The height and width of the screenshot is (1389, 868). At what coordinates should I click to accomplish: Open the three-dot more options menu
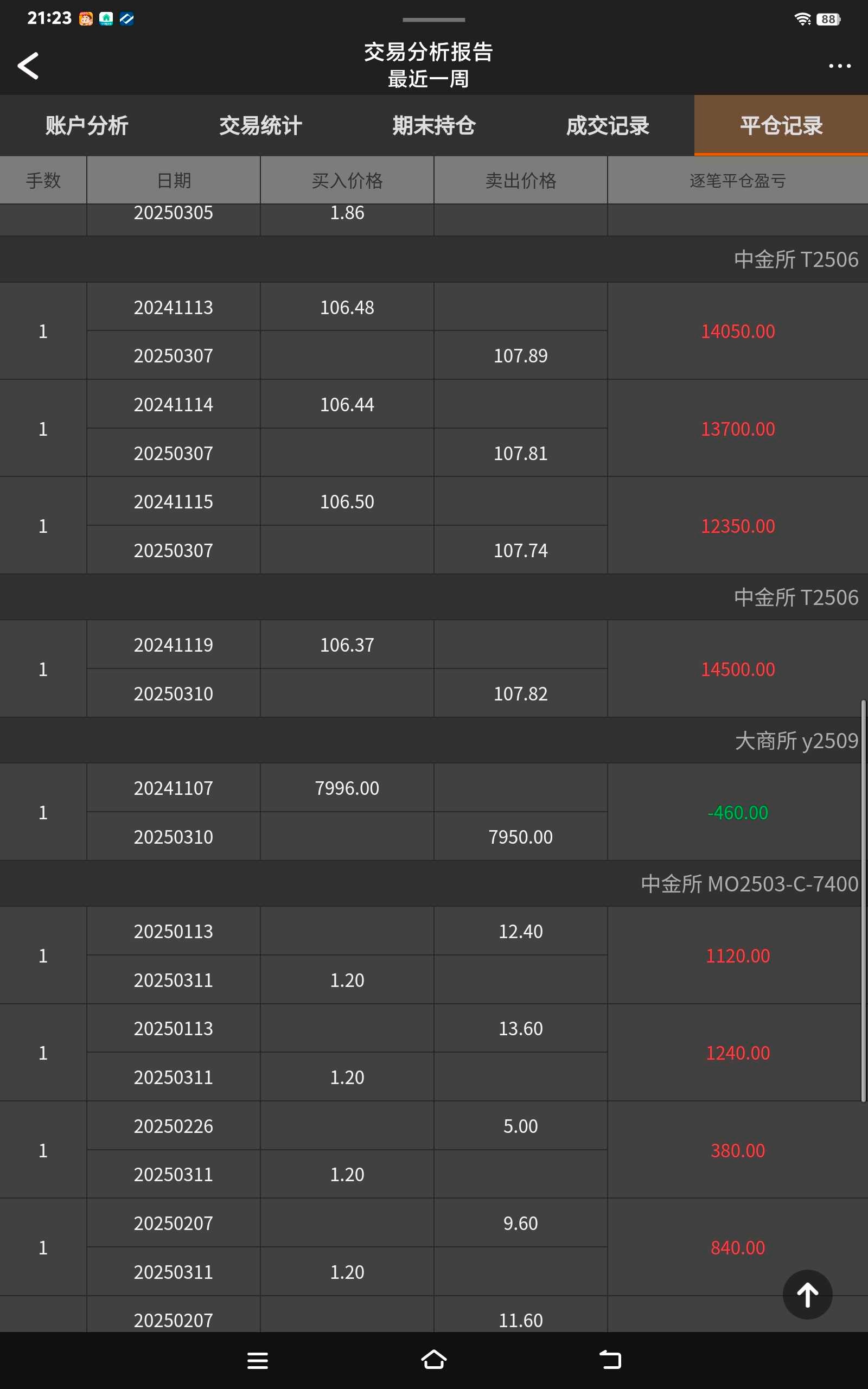coord(839,66)
